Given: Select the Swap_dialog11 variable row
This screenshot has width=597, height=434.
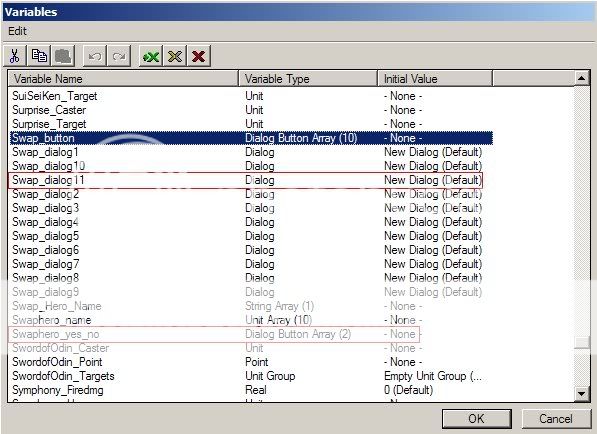Looking at the screenshot, I should click(x=246, y=180).
